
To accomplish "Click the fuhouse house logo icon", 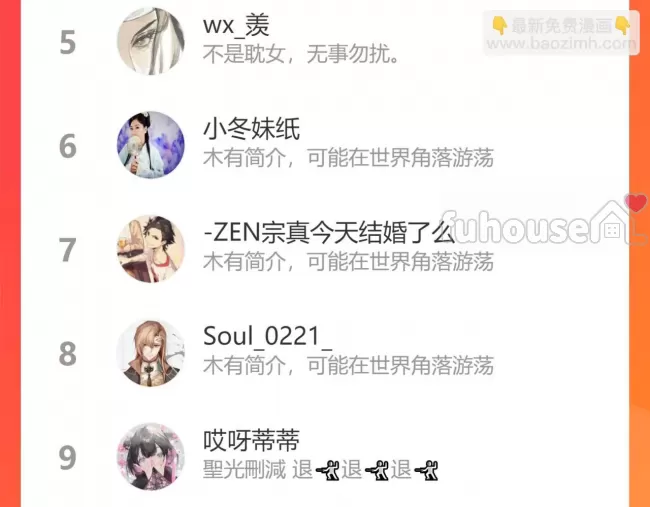I will [612, 223].
